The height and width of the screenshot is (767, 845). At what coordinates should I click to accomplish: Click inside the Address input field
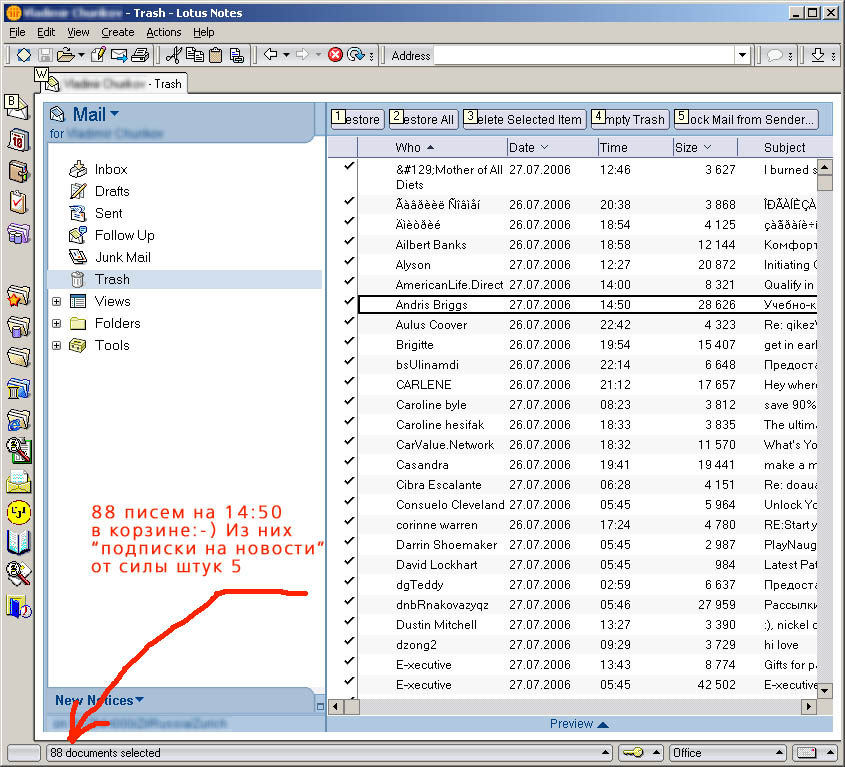[x=584, y=55]
